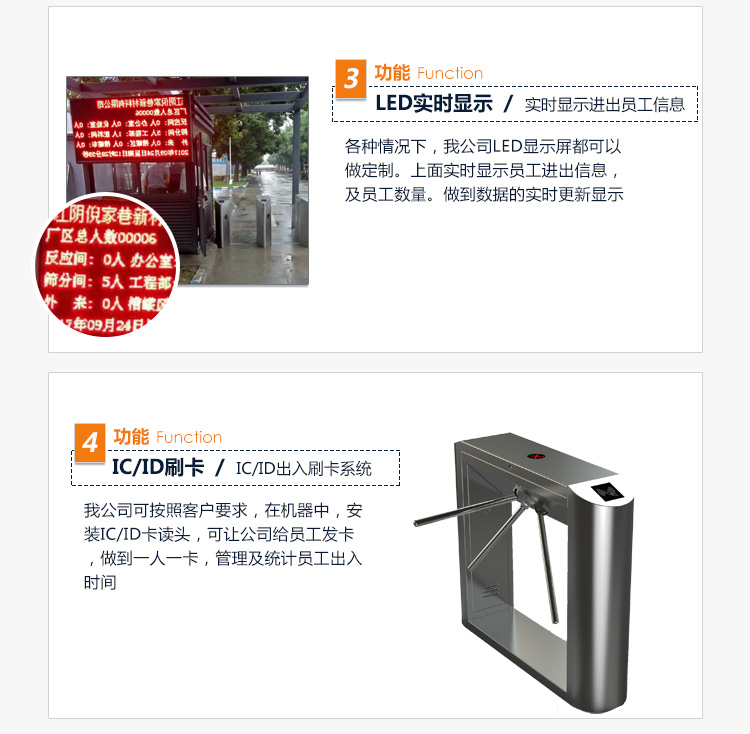Click the 功能 Function label above IC/ID heading
The image size is (750, 734).
pos(167,437)
